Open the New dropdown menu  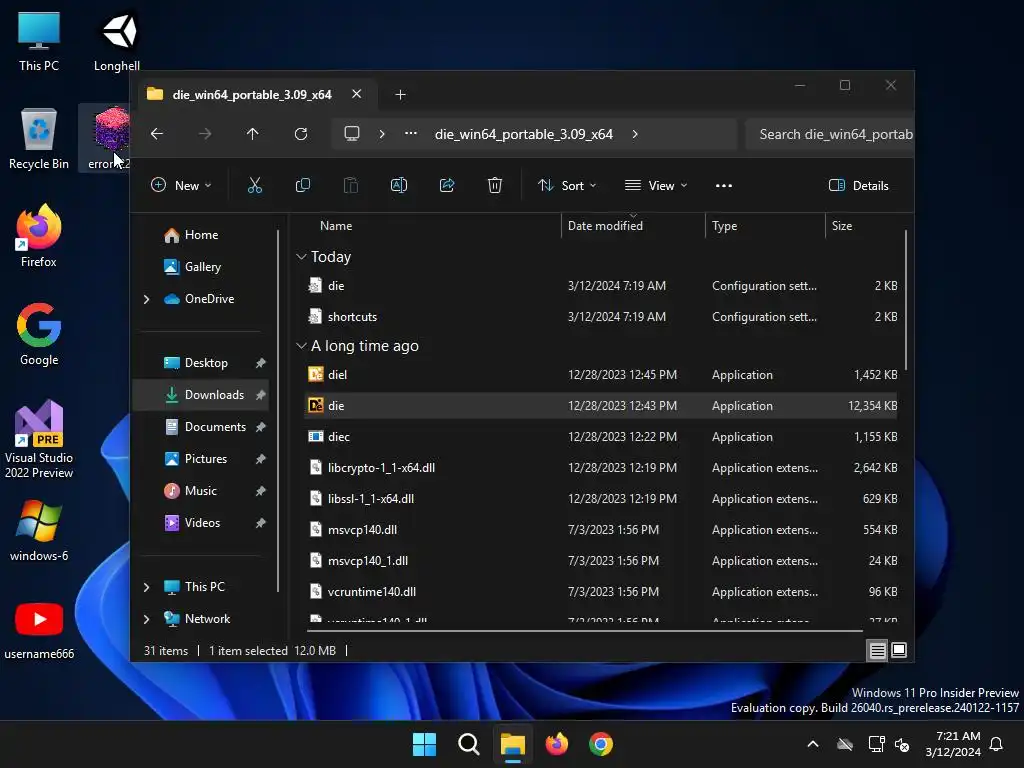[181, 185]
